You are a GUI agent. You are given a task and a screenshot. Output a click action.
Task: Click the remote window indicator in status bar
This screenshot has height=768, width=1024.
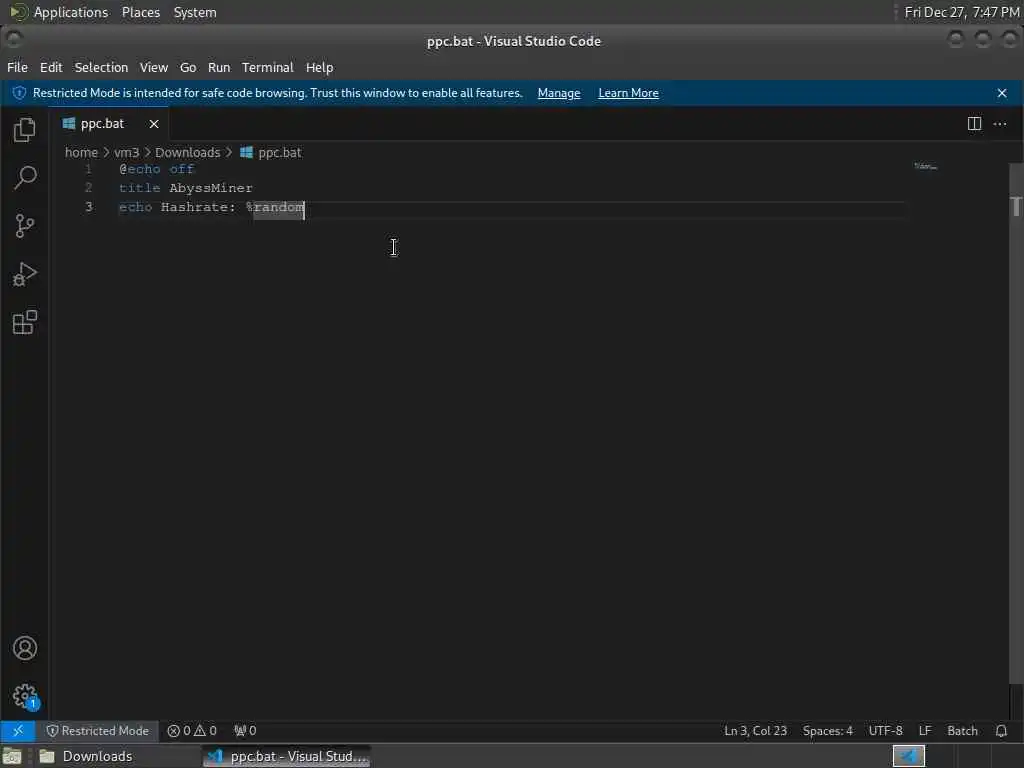(18, 731)
